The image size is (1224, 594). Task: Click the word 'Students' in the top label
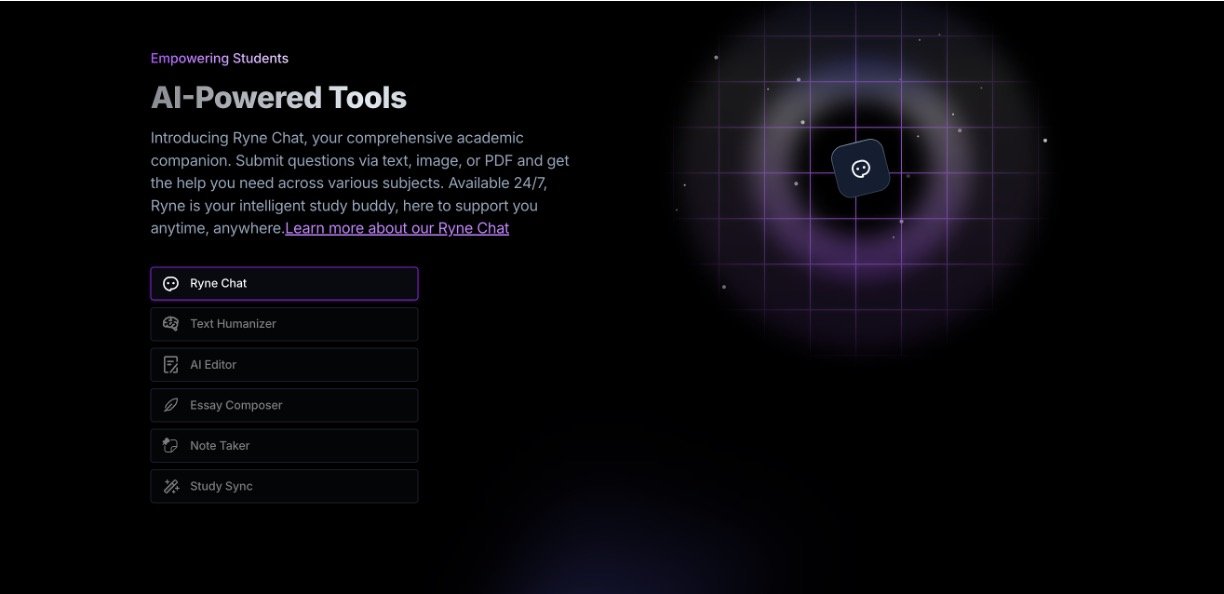(x=260, y=58)
